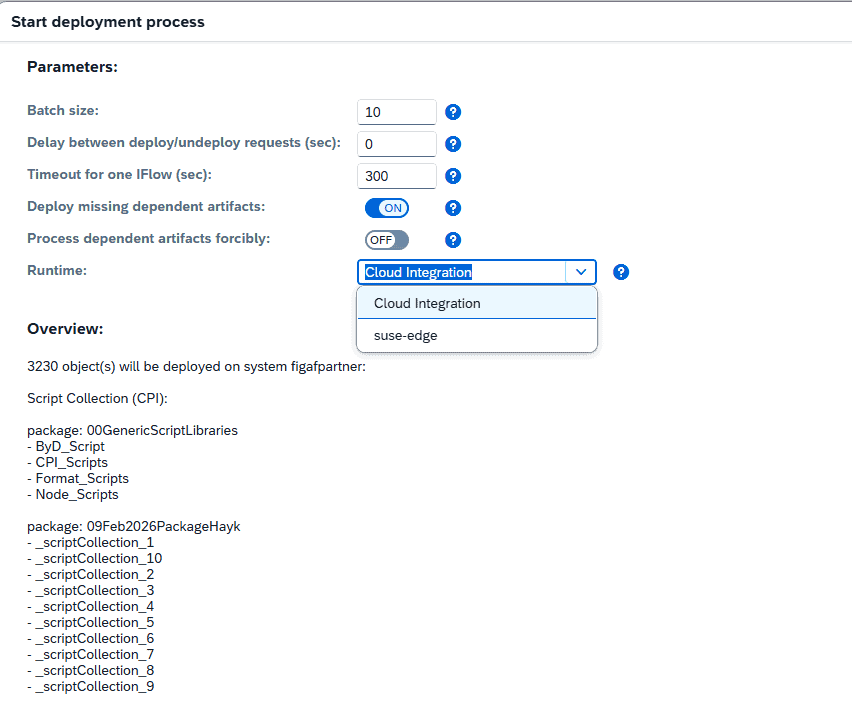The image size is (852, 706).
Task: Click the 'Runtime:' label
Action: click(57, 271)
